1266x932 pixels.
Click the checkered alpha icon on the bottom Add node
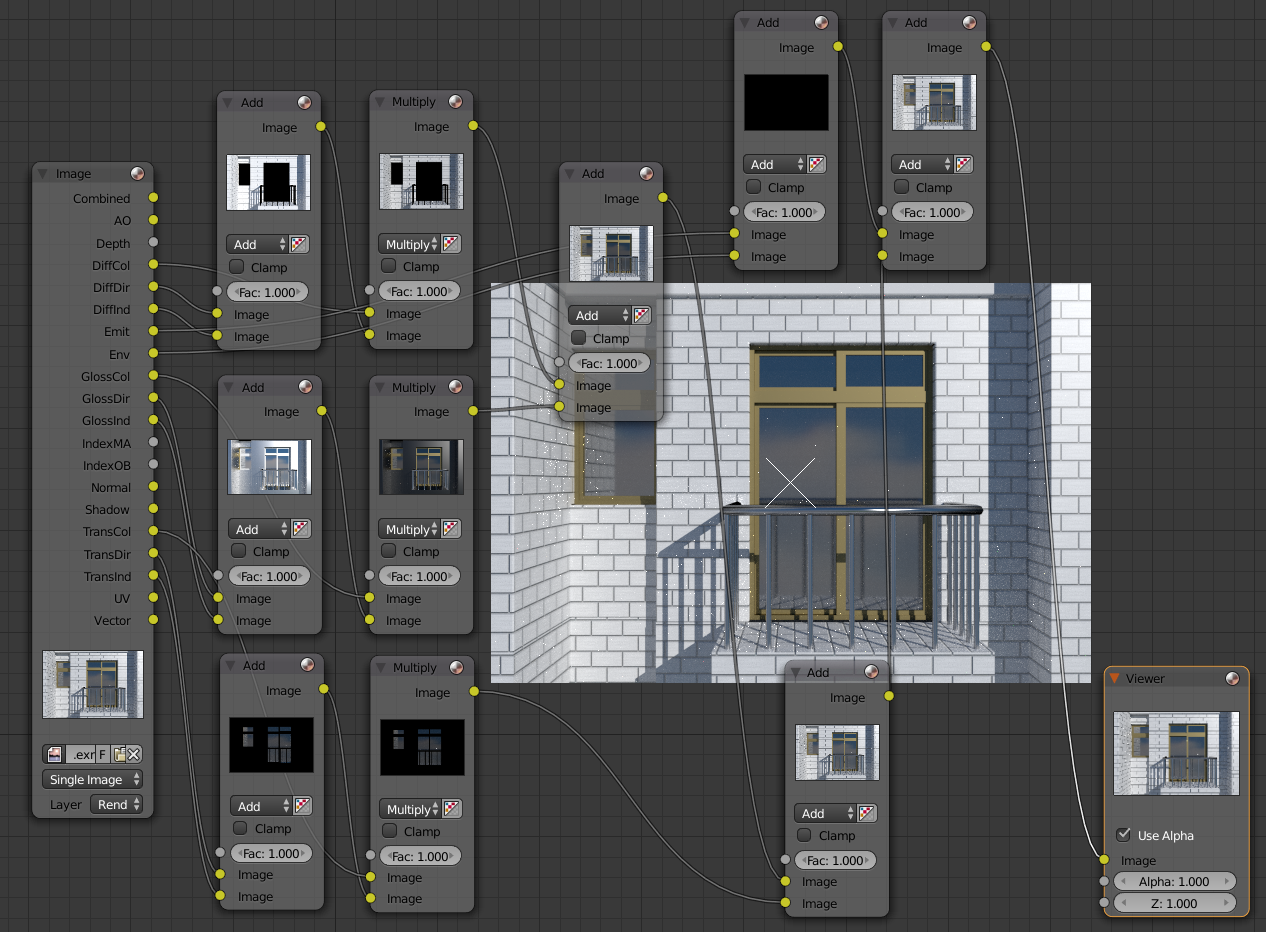click(x=865, y=813)
